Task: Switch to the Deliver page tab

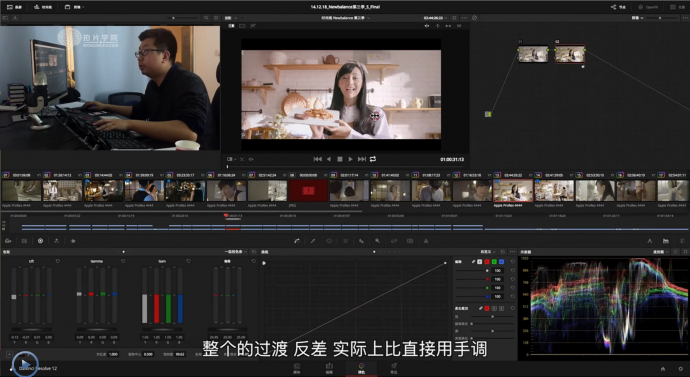Action: [394, 368]
